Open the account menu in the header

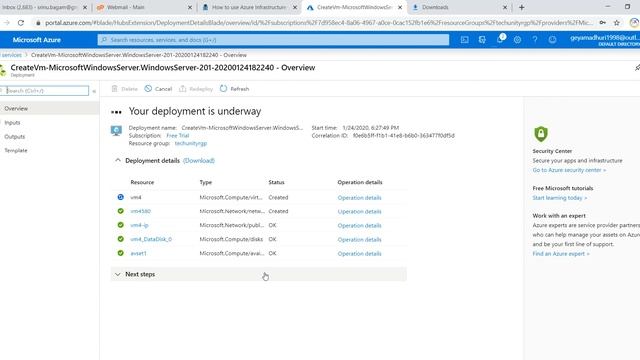point(605,40)
